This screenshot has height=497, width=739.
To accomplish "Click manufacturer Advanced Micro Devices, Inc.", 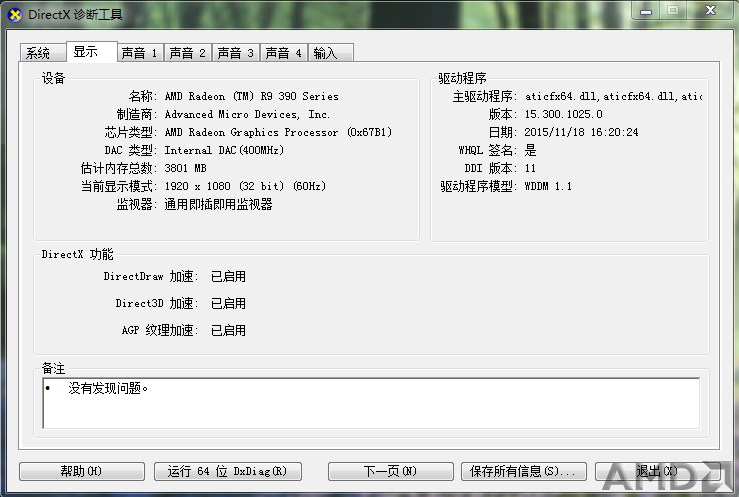I will [x=247, y=114].
